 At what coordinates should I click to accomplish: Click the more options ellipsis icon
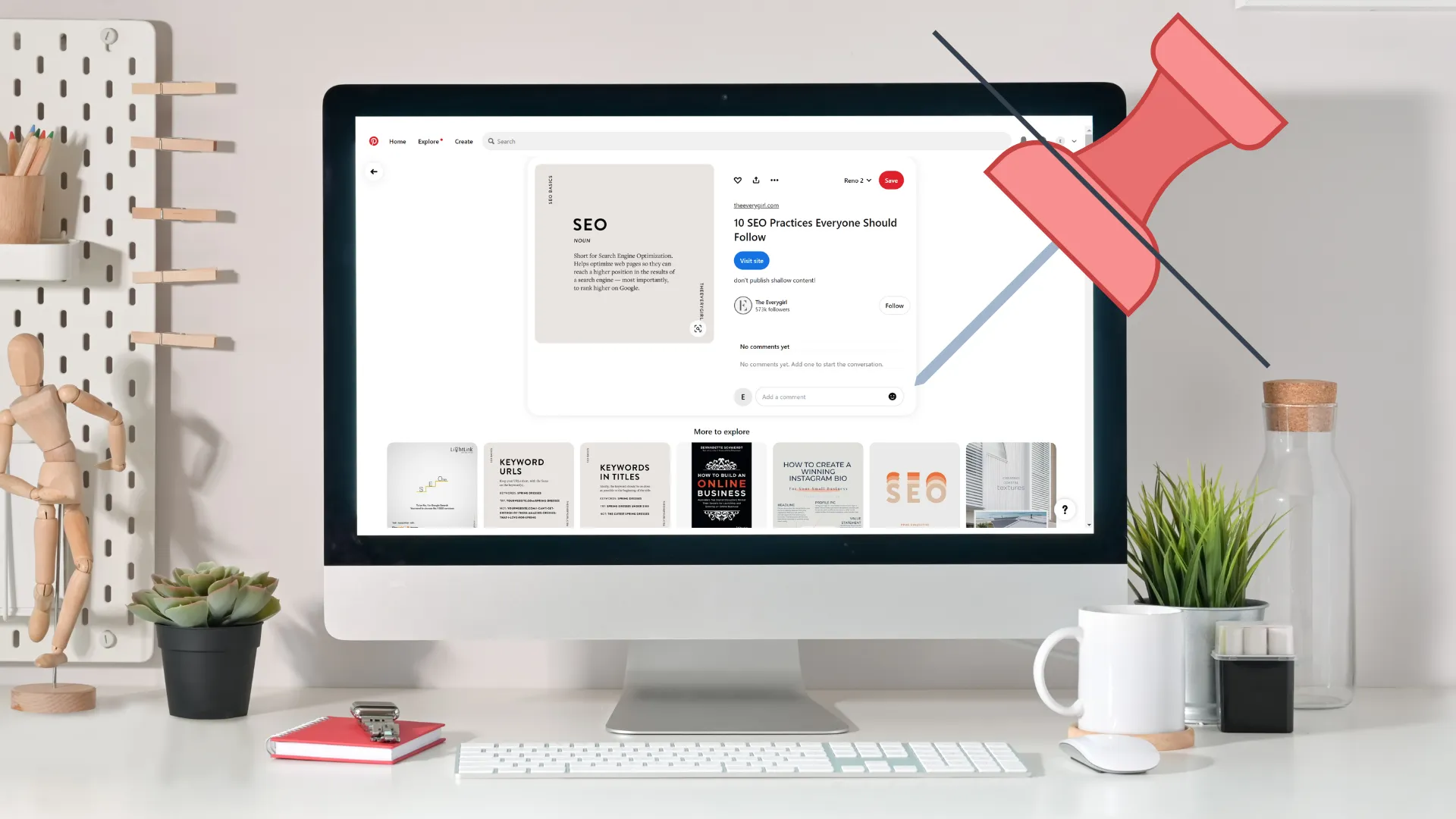click(x=774, y=180)
